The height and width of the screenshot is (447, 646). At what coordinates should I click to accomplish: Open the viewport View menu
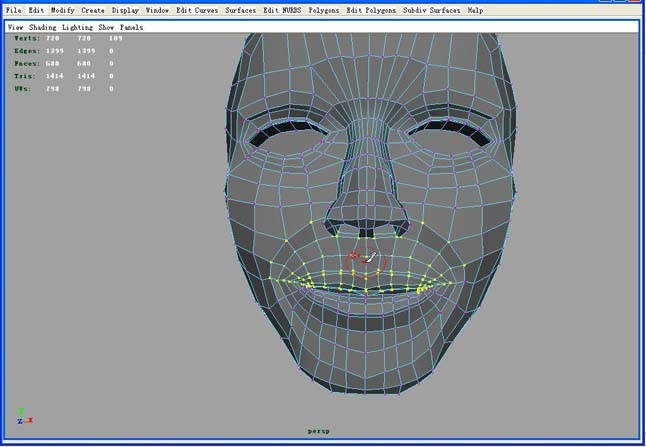(15, 27)
